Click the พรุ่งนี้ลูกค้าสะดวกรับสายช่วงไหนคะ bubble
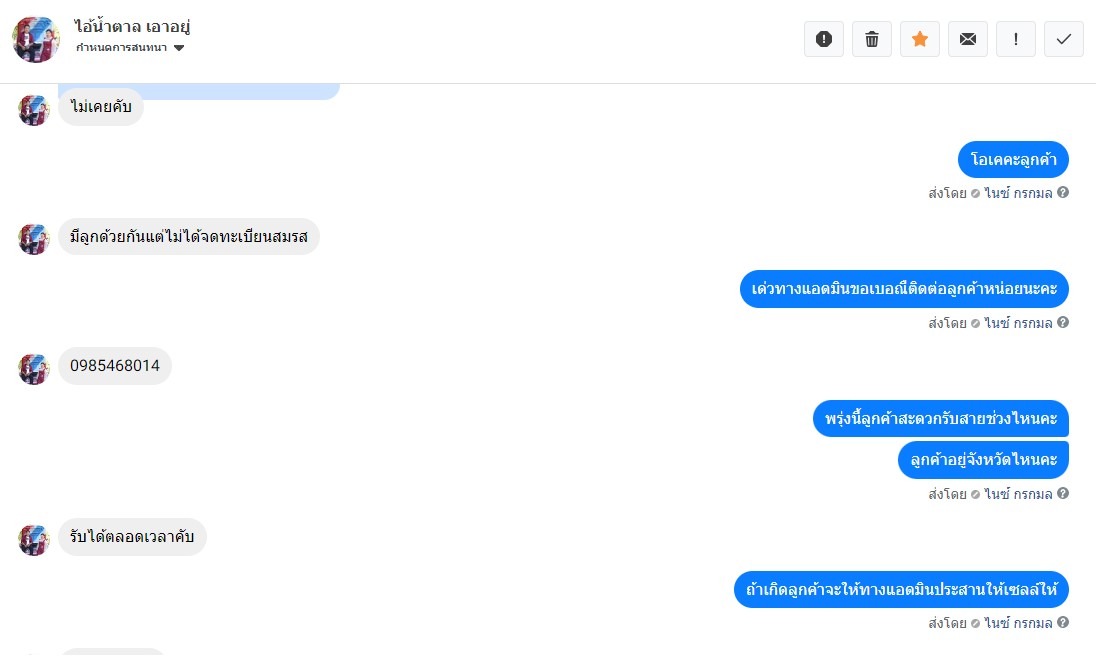Screen dimensions: 1096x657 (941, 419)
